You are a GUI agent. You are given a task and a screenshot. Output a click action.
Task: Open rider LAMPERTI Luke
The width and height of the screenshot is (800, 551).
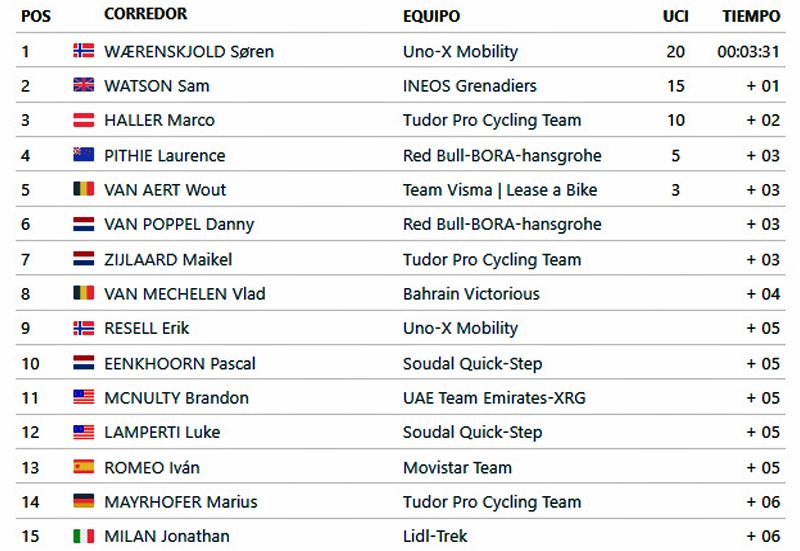click(x=162, y=432)
